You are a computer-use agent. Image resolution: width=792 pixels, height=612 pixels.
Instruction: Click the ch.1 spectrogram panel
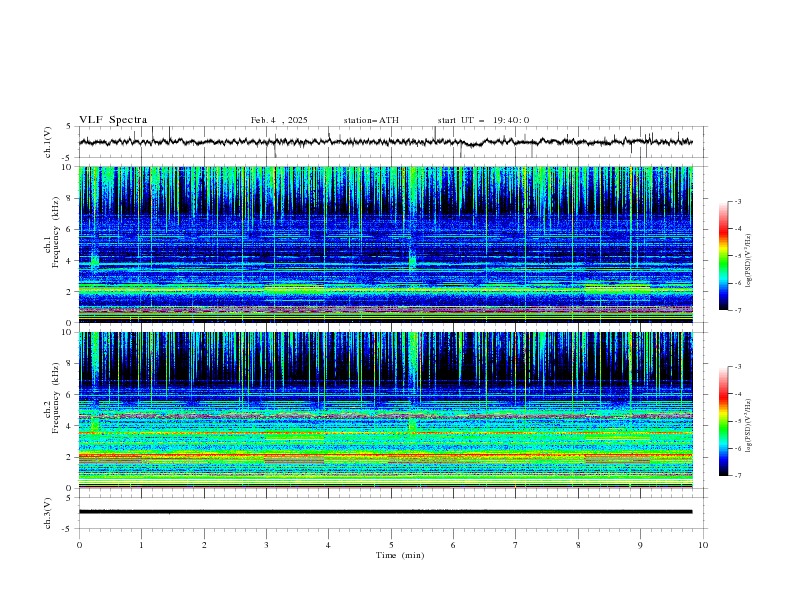(x=386, y=244)
